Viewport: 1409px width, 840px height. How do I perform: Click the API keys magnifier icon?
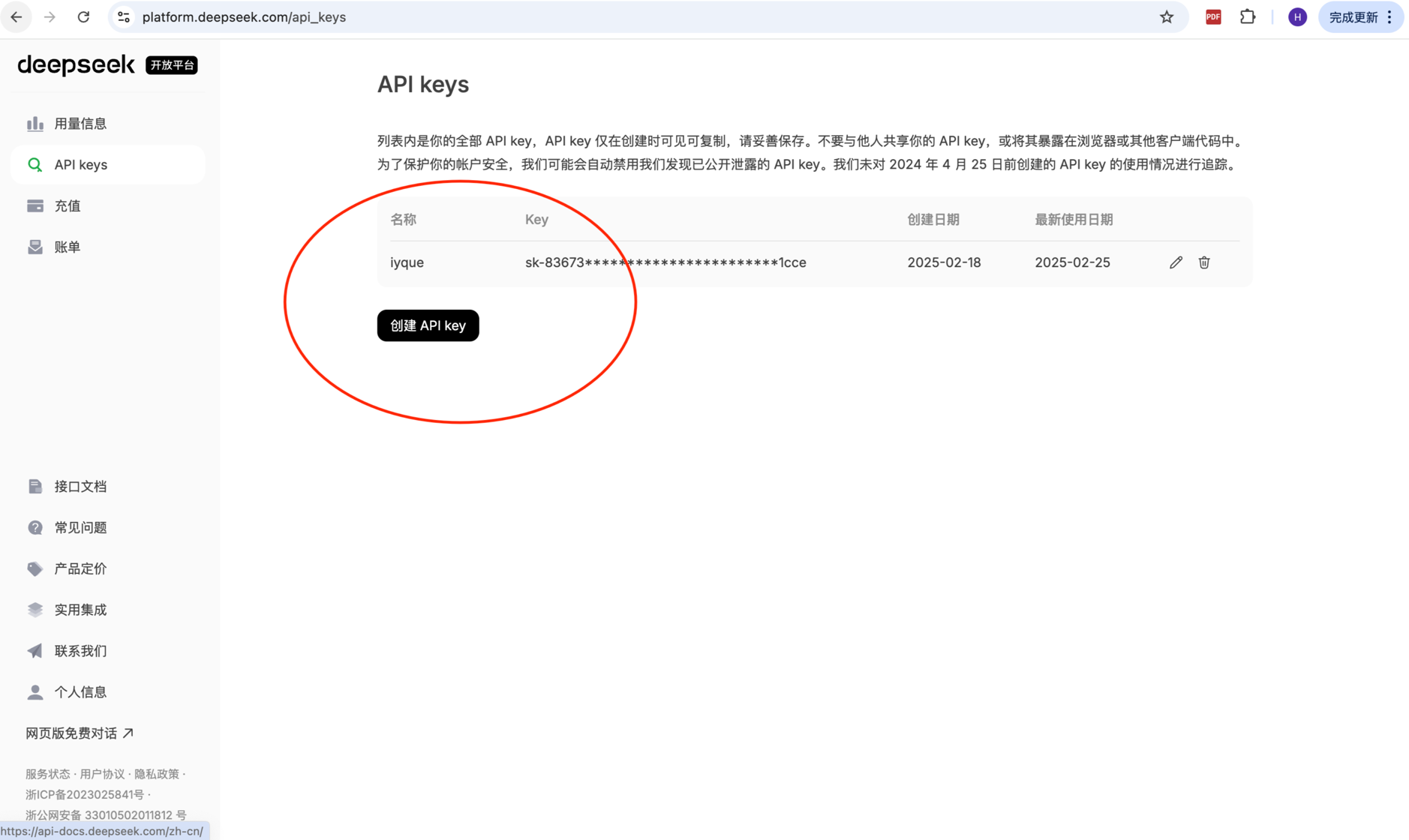click(x=35, y=165)
